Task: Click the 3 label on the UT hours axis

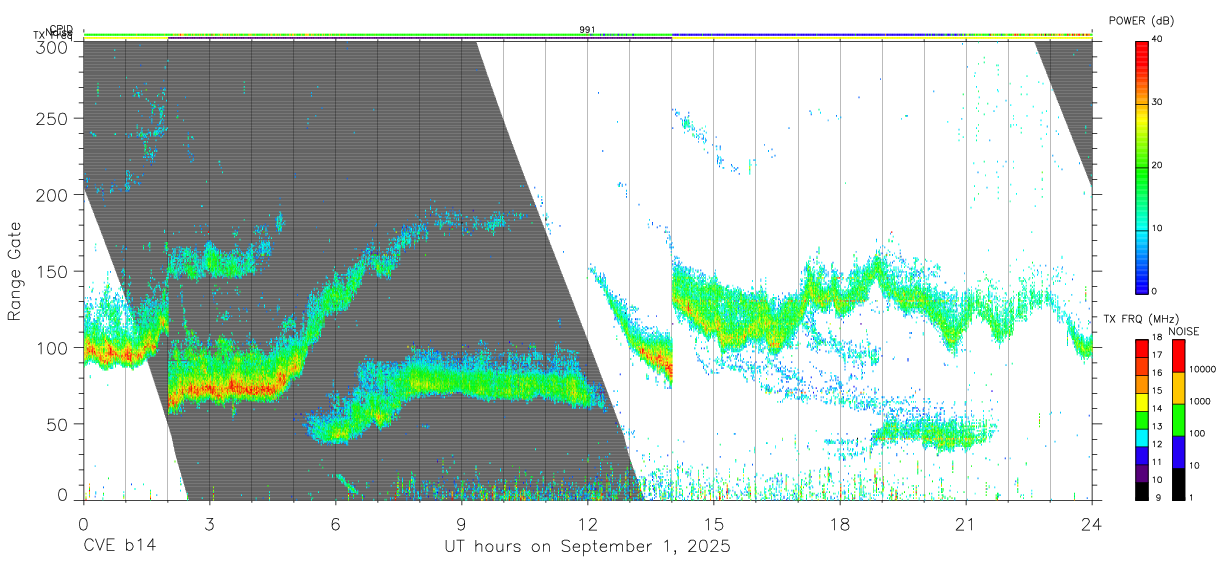Action: tap(209, 524)
